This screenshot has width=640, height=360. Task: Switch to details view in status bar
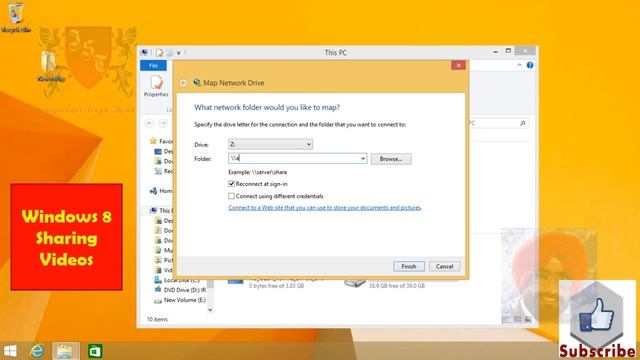(518, 319)
